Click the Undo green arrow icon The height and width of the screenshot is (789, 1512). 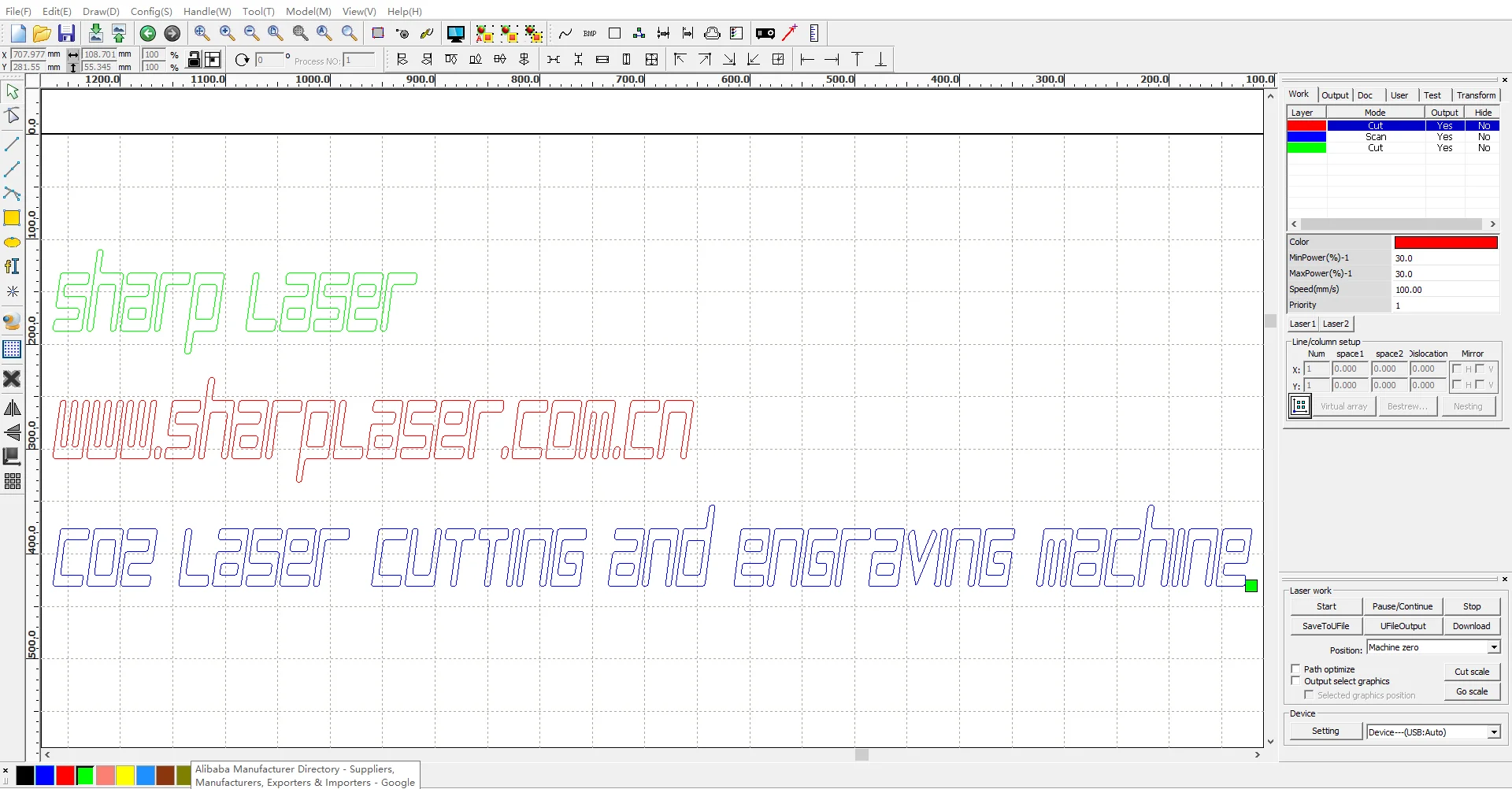[x=147, y=33]
